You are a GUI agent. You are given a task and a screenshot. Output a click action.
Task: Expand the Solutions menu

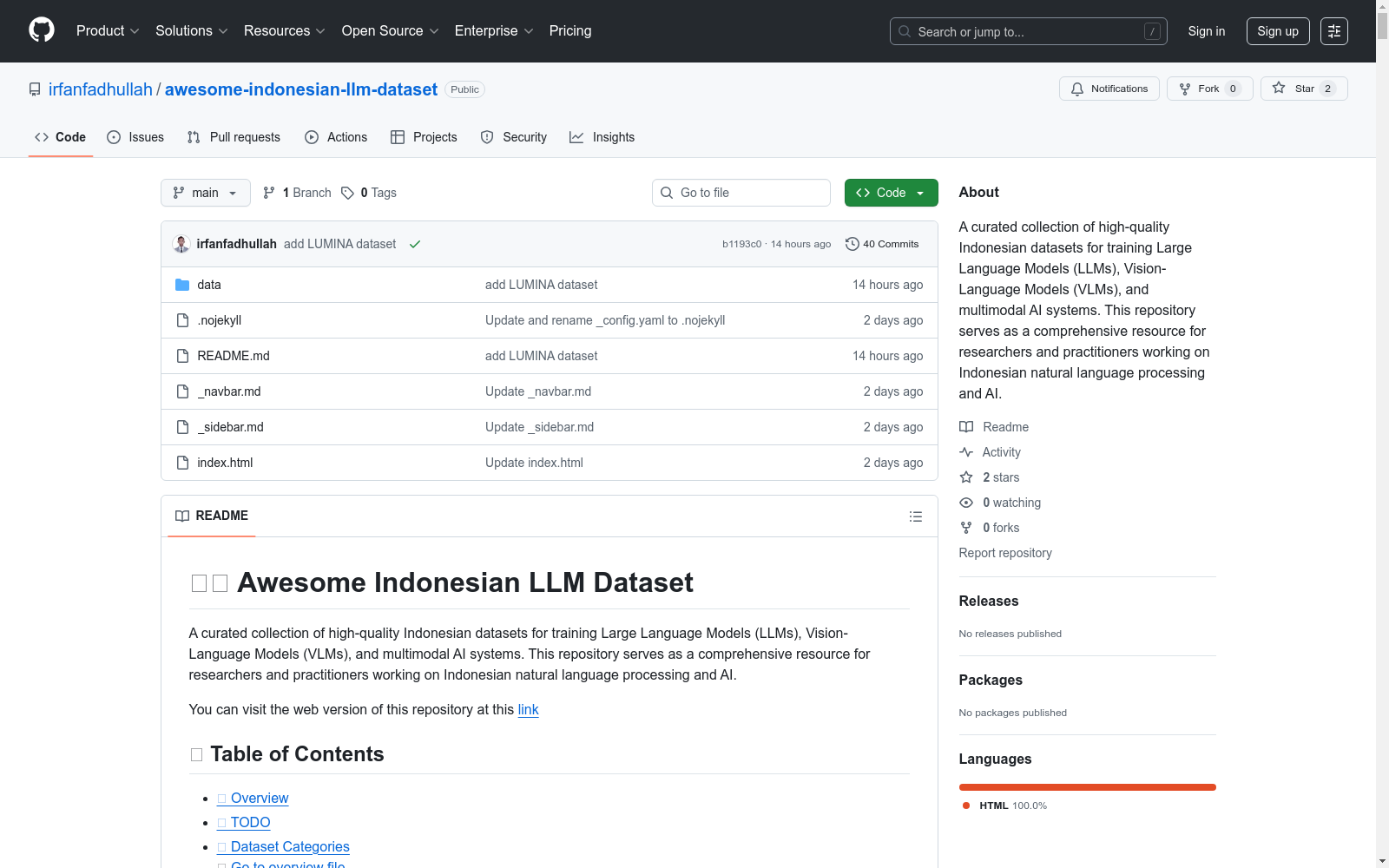coord(192,30)
